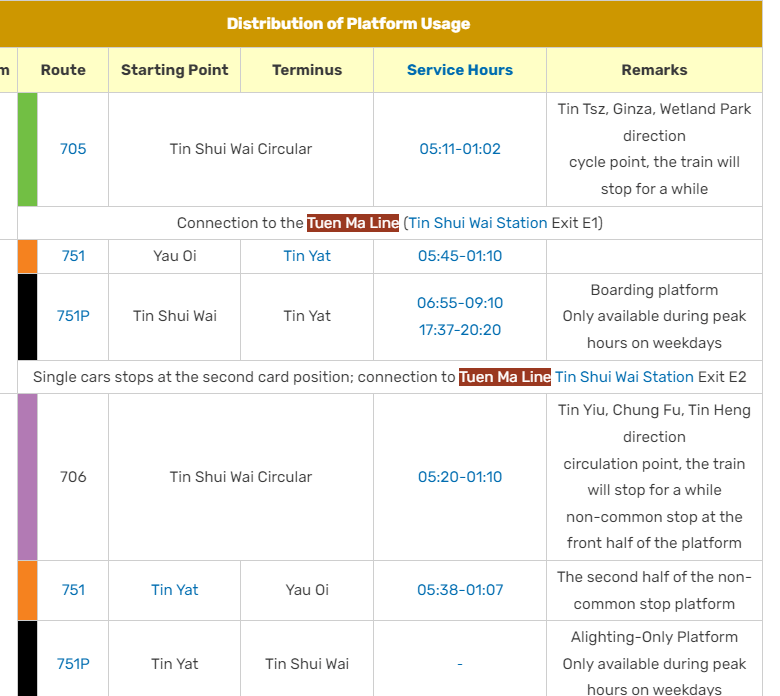Open route 751 departing from Yau Oi

[x=73, y=256]
